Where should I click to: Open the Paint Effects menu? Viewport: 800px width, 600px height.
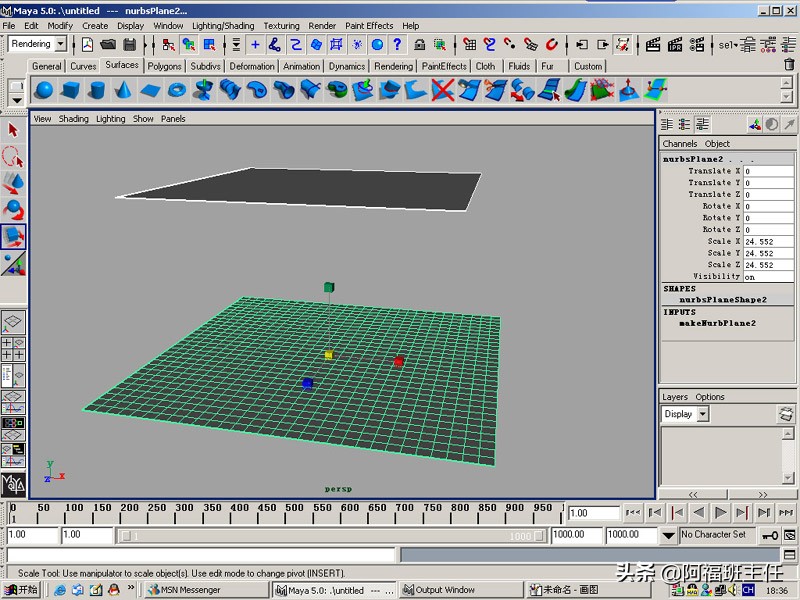[369, 25]
